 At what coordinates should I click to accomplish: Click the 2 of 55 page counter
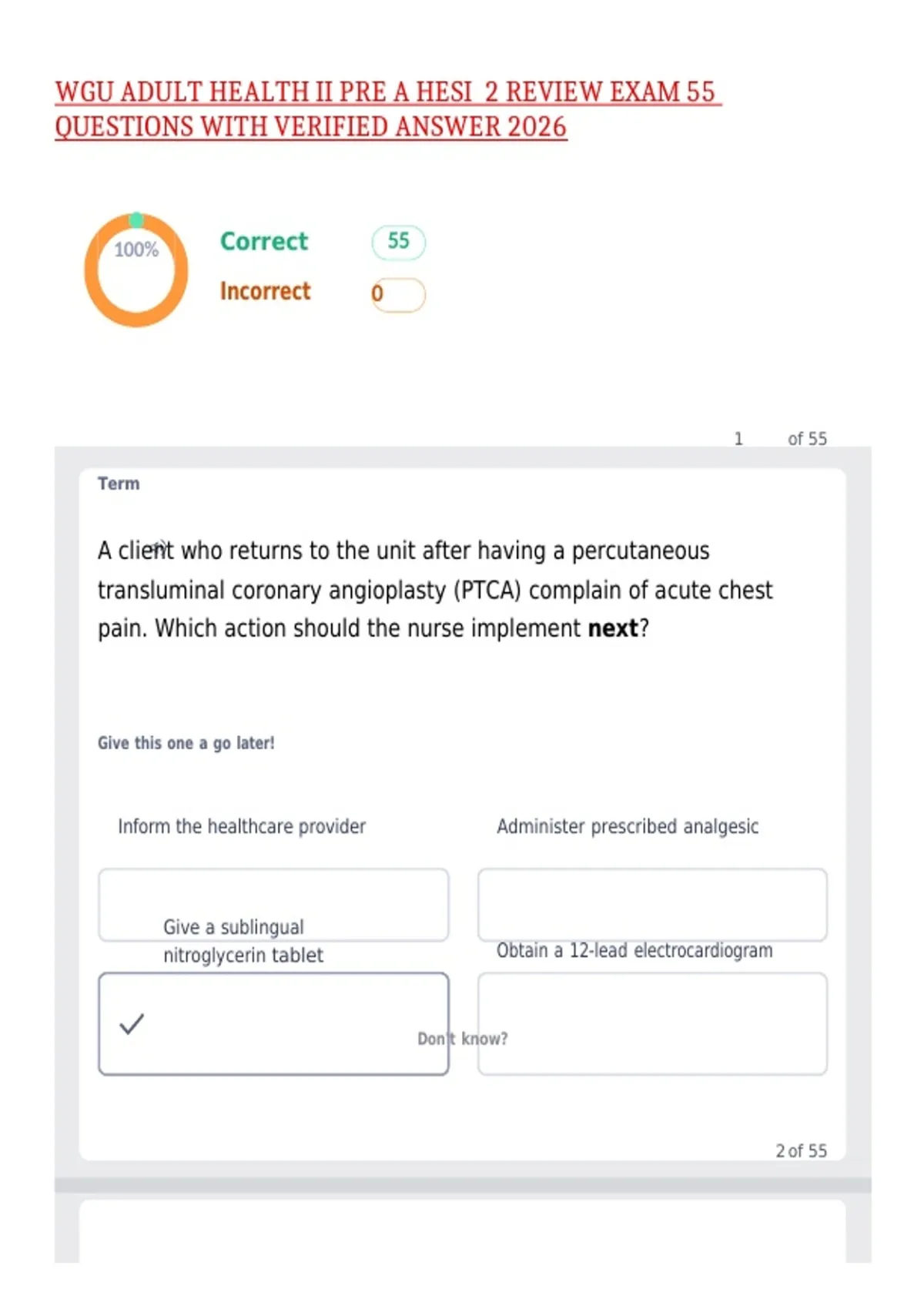[x=801, y=1150]
